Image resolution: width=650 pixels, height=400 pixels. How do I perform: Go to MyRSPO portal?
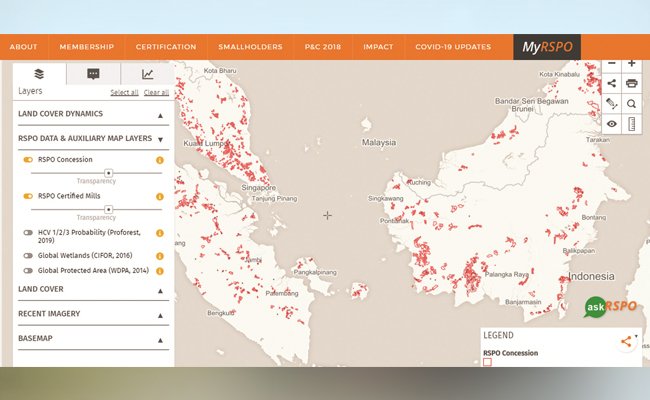[547, 47]
